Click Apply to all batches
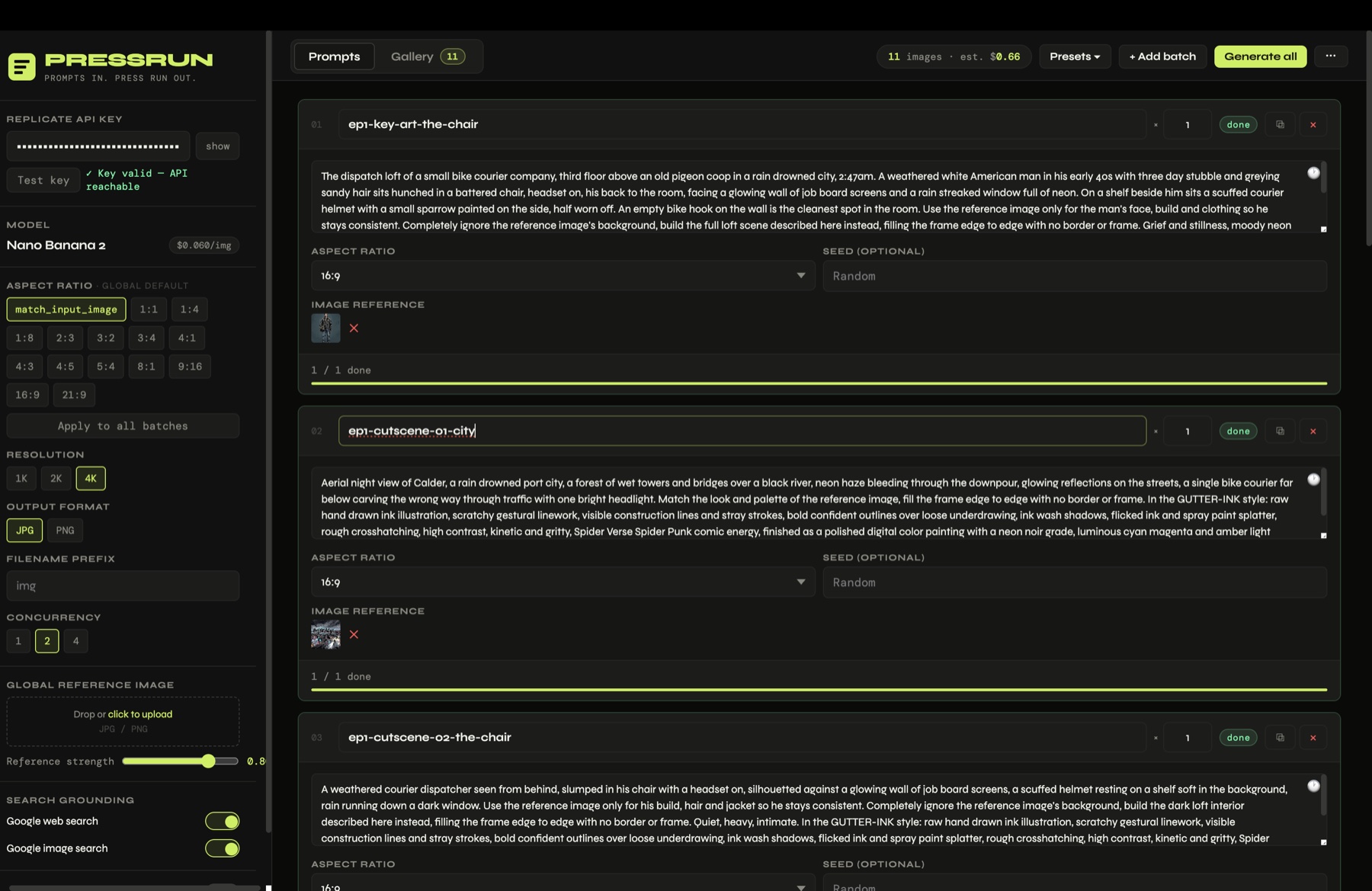Screen dimensions: 1372x891 pyautogui.click(x=123, y=426)
